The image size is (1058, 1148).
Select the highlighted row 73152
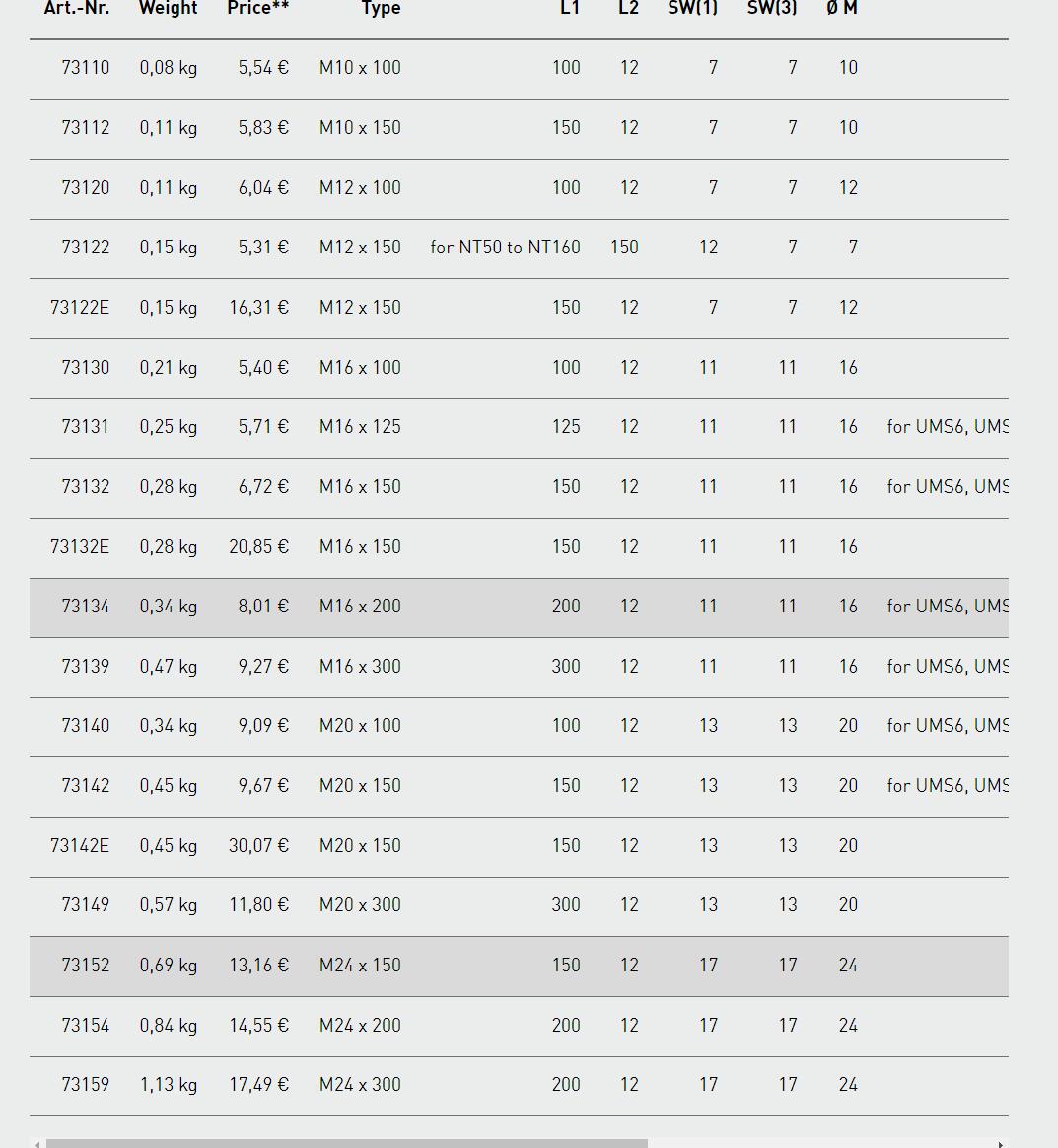(x=519, y=966)
